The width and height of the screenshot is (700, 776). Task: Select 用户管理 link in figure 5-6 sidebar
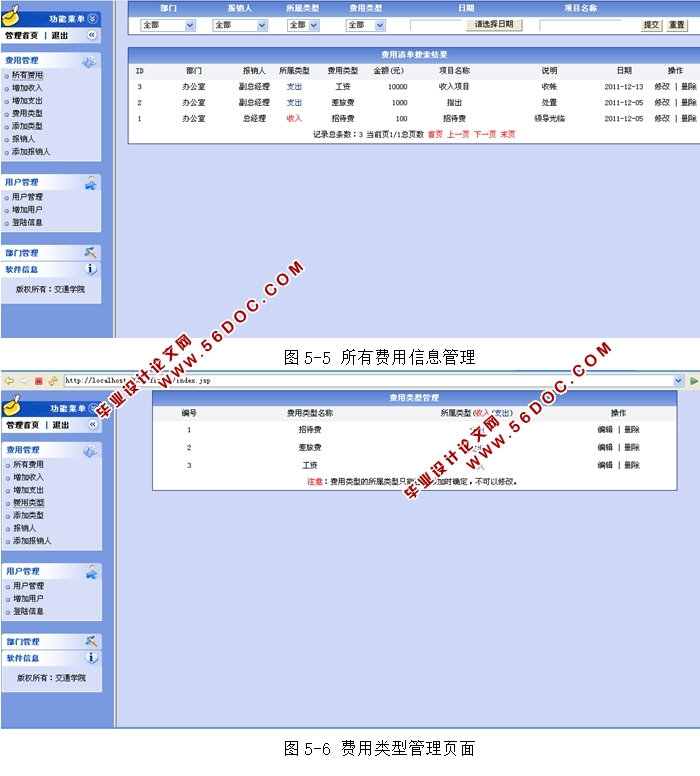coord(28,586)
